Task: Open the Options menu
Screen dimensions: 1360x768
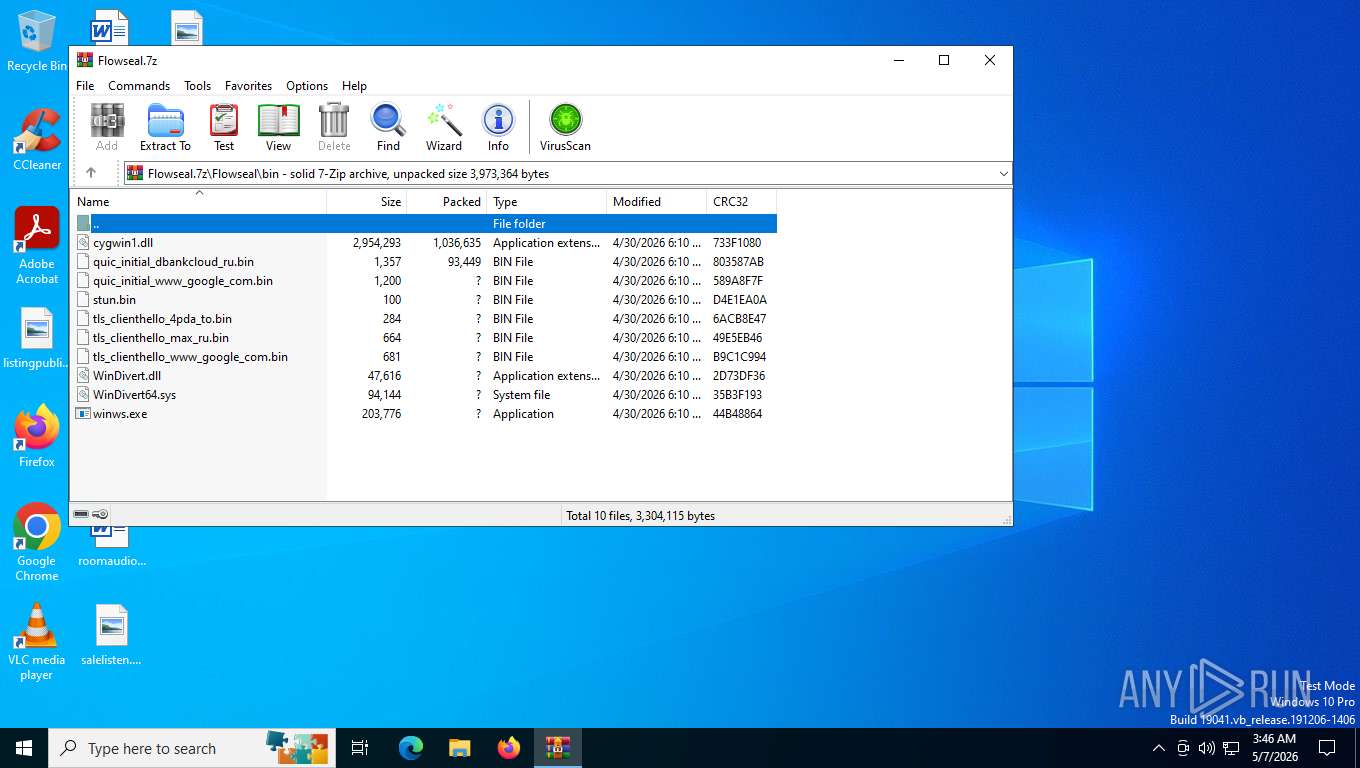Action: (307, 86)
